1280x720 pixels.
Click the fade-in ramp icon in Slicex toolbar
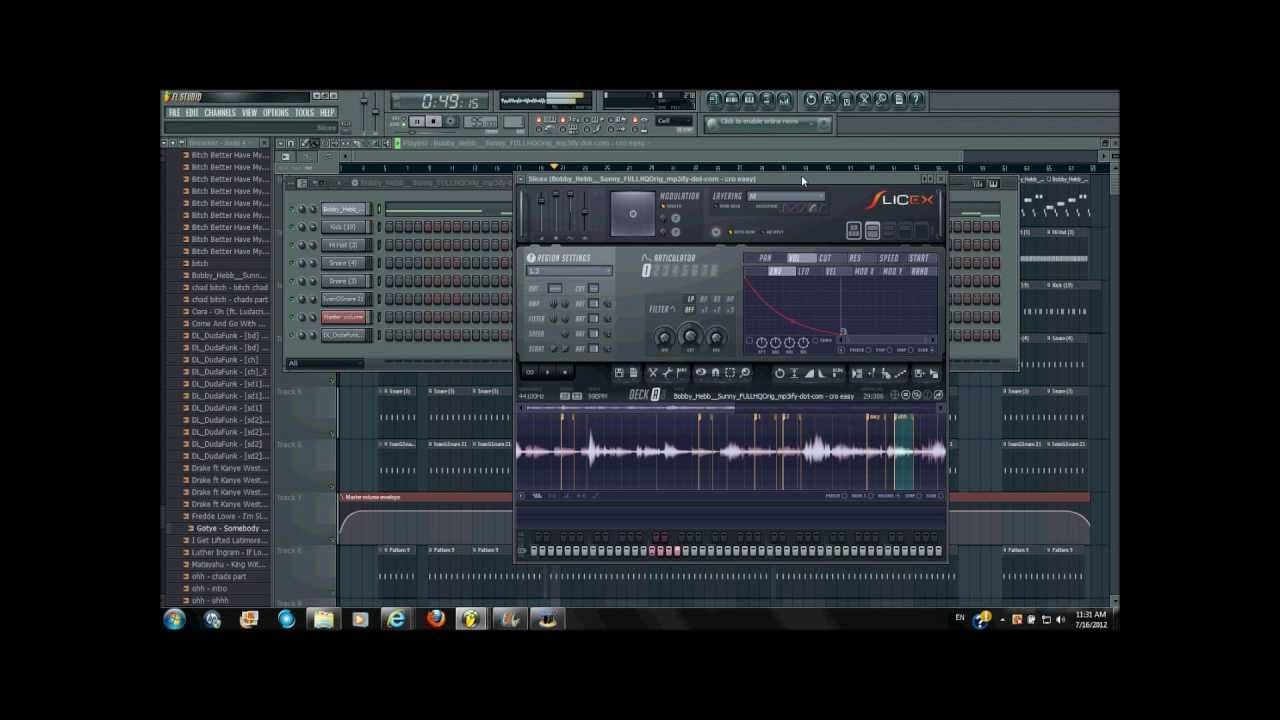[810, 373]
